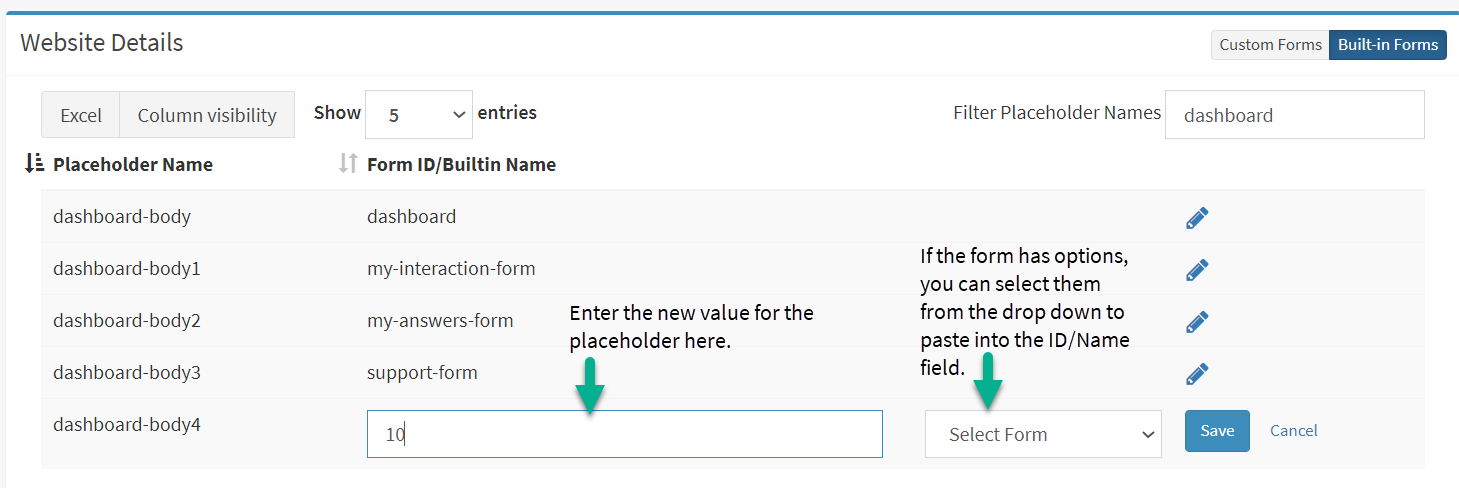This screenshot has height=488, width=1459.
Task: Select the my-interaction-form cell
Action: 451,268
